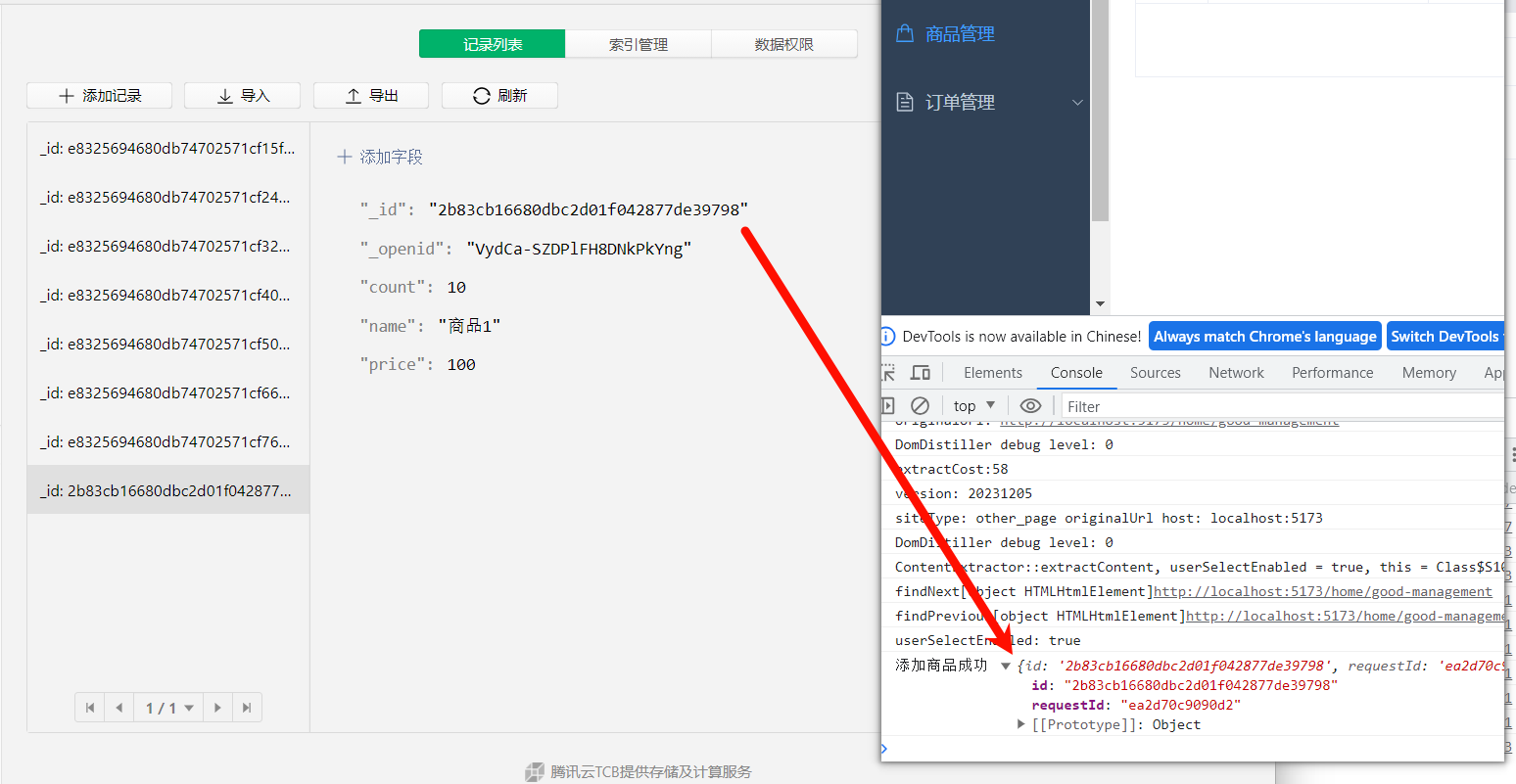Screen dimensions: 1516x784
Task: Click the eye icon for live expressions
Action: (x=1030, y=406)
